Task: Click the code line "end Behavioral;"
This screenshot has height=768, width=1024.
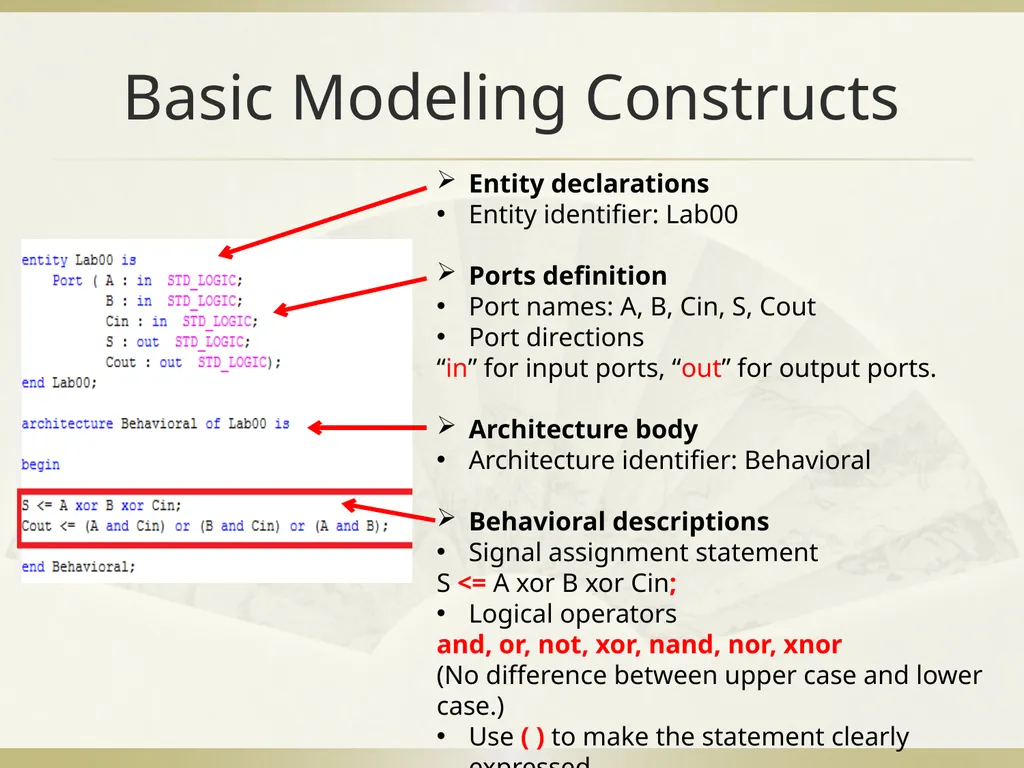Action: coord(78,566)
